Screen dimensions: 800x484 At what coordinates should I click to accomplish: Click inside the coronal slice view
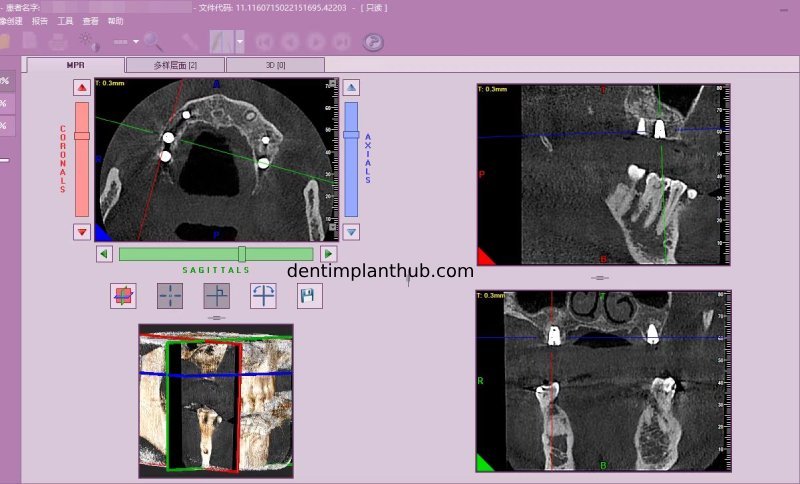[x=604, y=381]
